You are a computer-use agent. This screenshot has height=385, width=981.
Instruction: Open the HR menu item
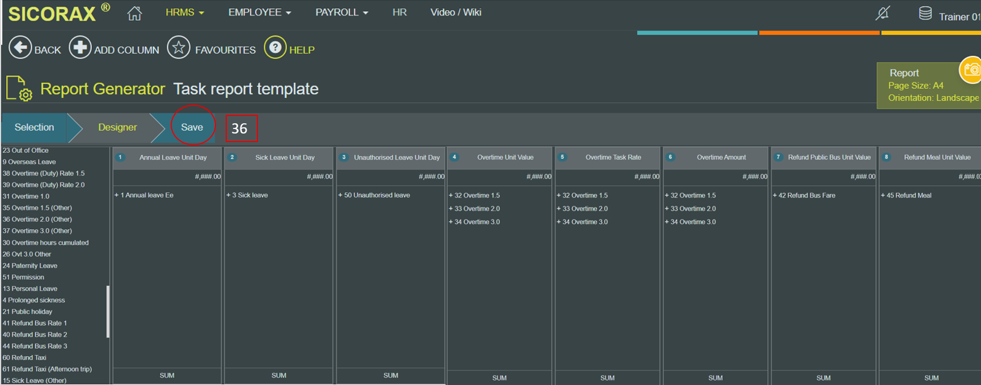pyautogui.click(x=399, y=13)
